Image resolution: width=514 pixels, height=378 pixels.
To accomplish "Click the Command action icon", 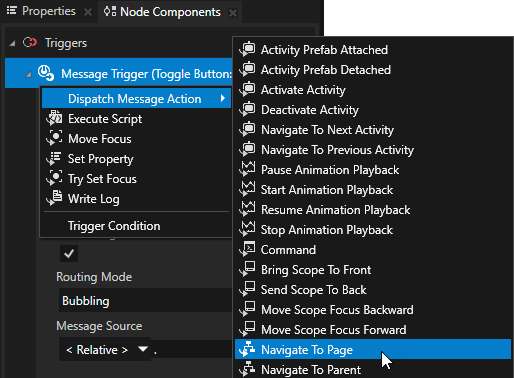I will click(x=247, y=249).
